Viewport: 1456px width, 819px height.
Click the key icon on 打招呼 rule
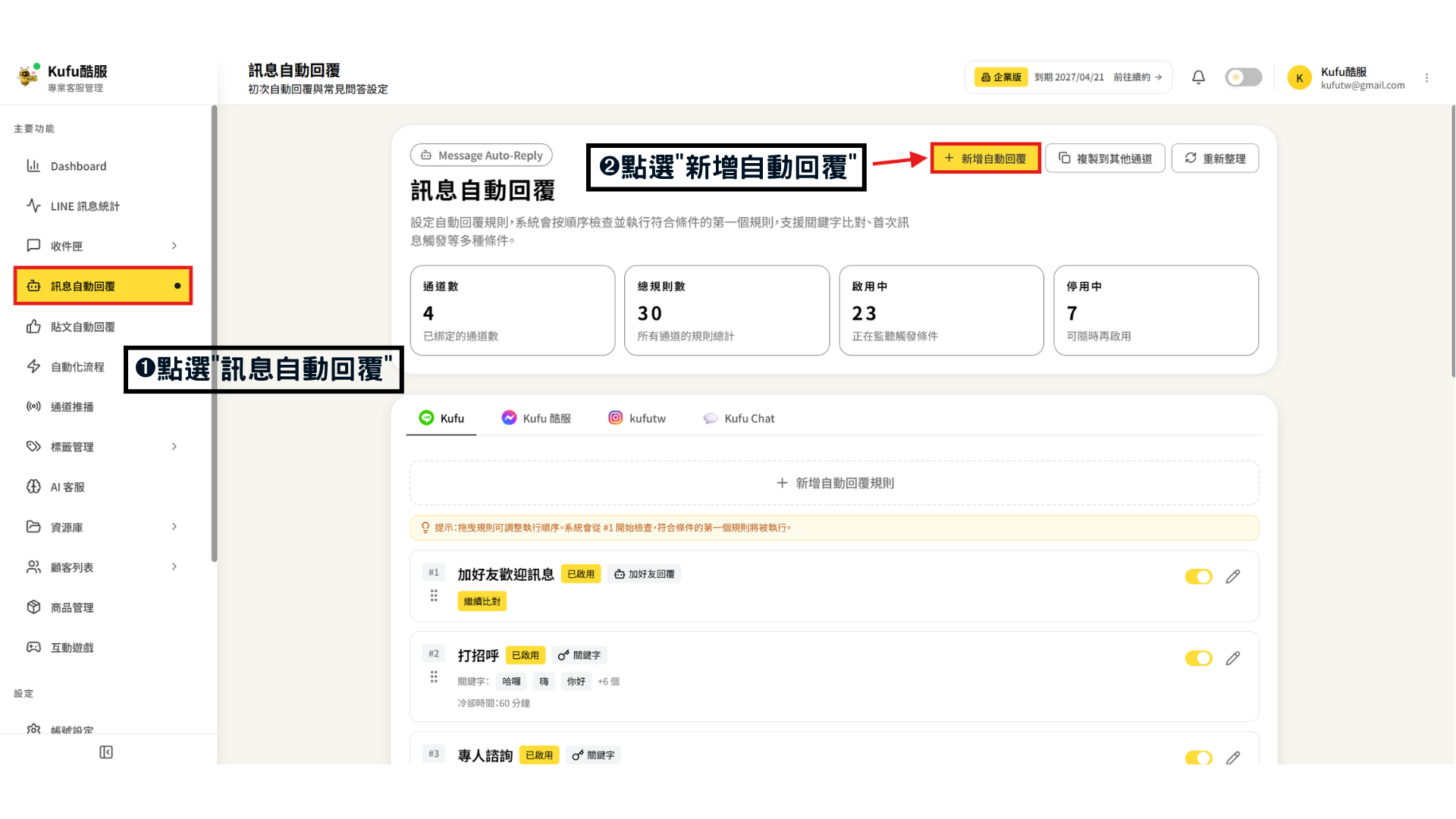coord(563,655)
